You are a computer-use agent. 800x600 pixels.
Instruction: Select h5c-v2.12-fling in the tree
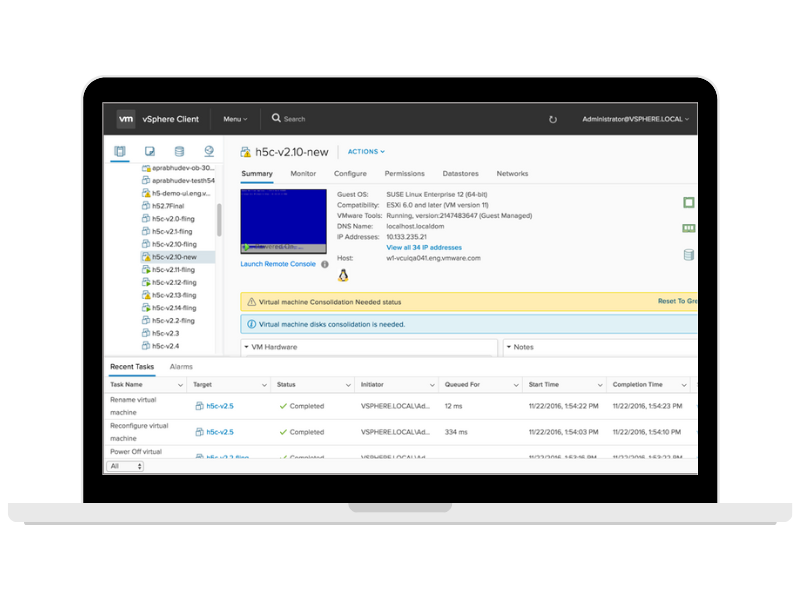(174, 282)
